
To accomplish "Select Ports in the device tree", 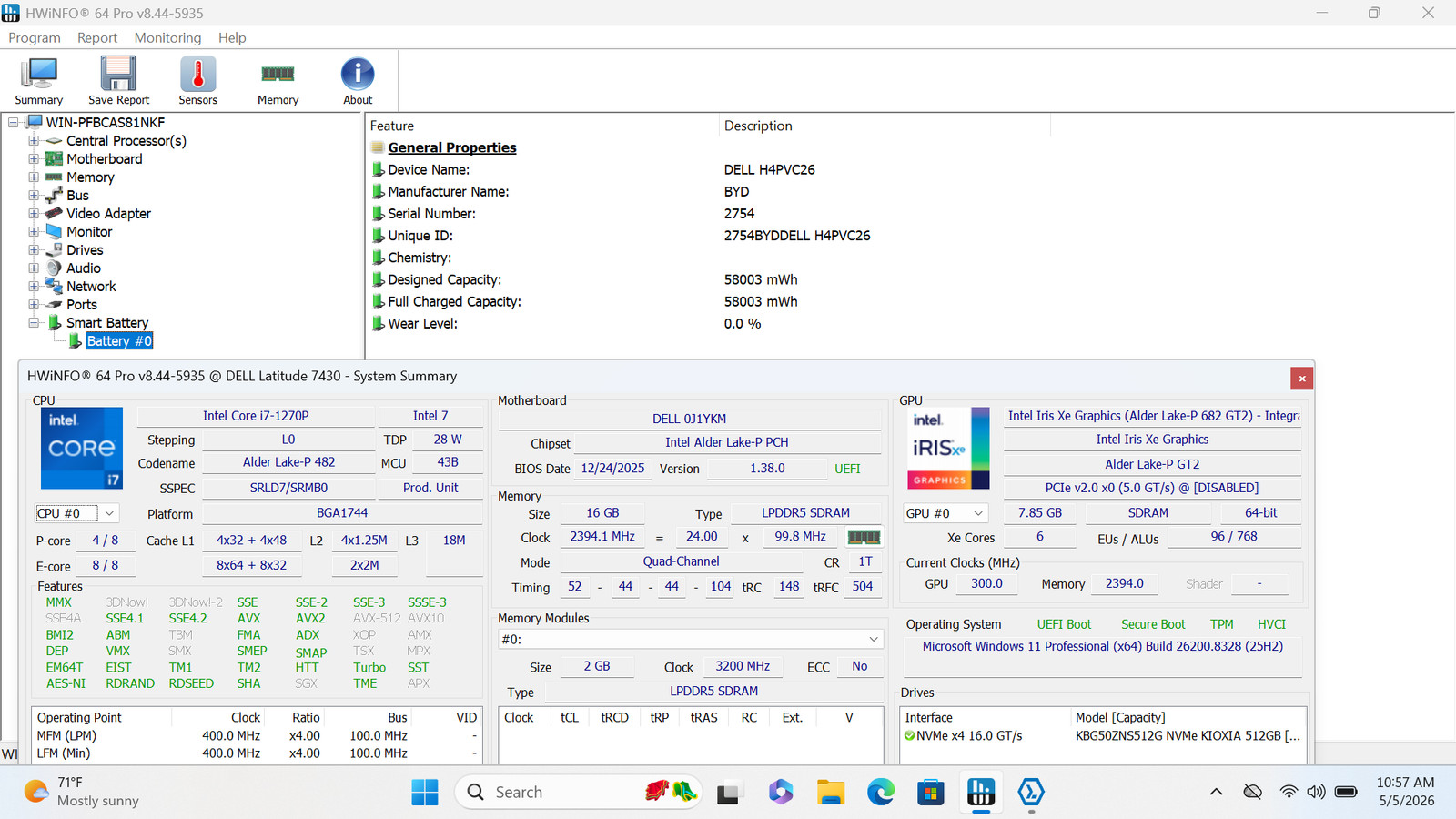I will click(82, 305).
